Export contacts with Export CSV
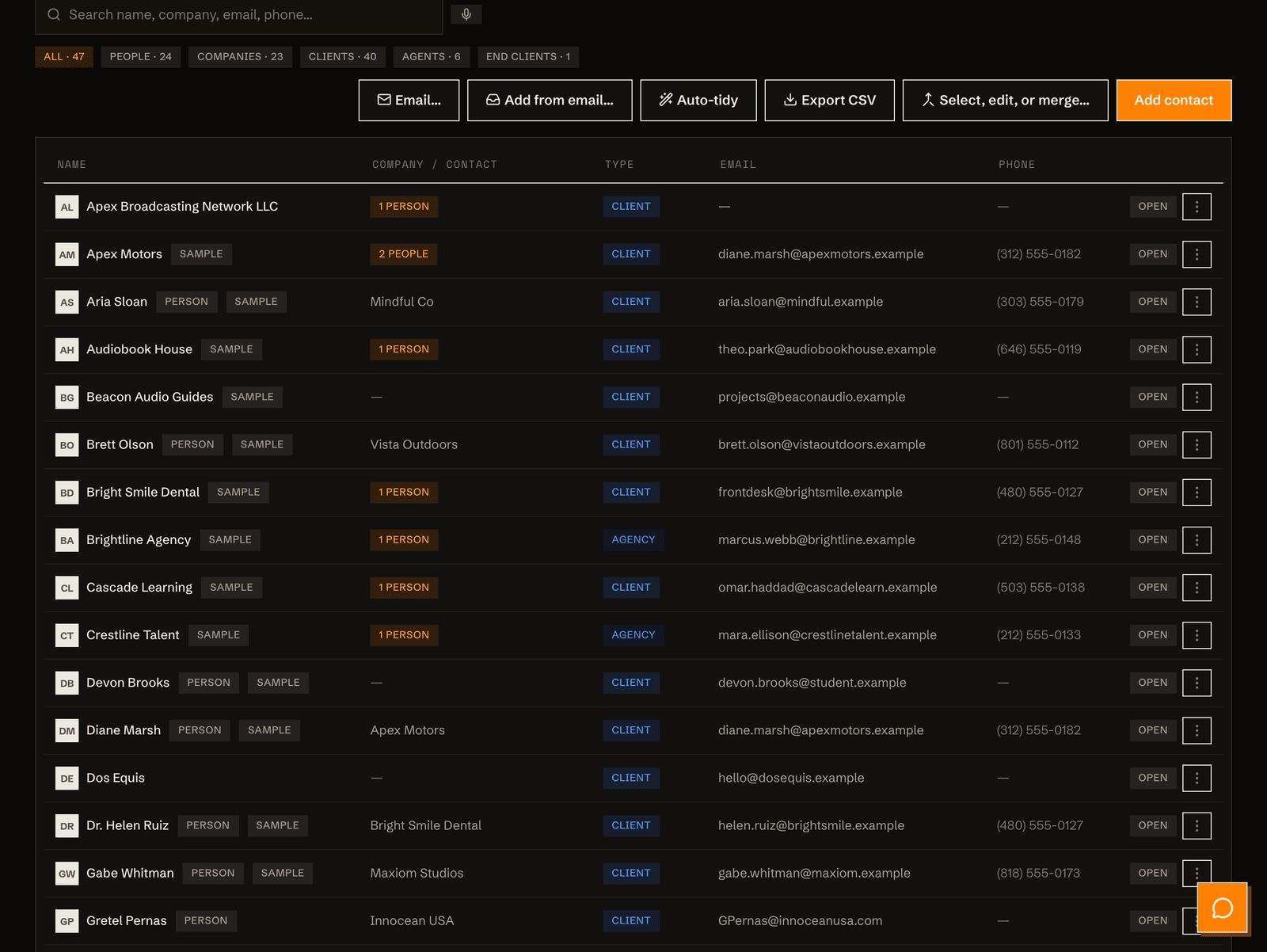Screen dimensions: 1267x952 coord(830,100)
